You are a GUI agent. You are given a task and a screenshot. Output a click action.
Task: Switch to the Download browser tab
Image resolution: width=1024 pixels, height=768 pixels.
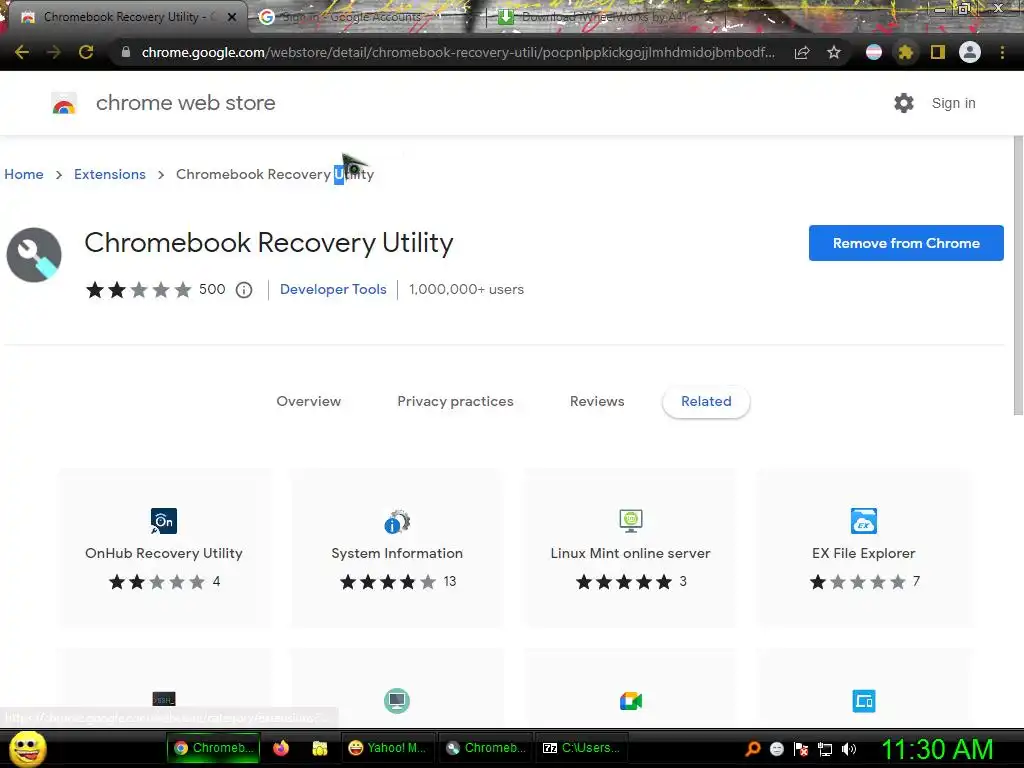tap(604, 17)
